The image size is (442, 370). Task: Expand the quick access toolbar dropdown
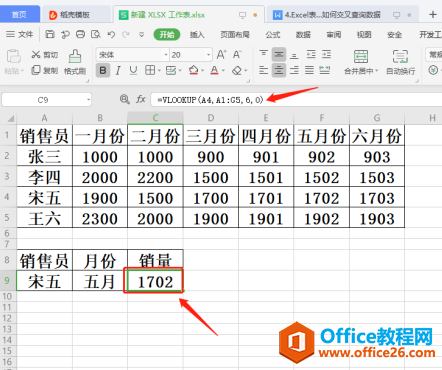(x=142, y=34)
